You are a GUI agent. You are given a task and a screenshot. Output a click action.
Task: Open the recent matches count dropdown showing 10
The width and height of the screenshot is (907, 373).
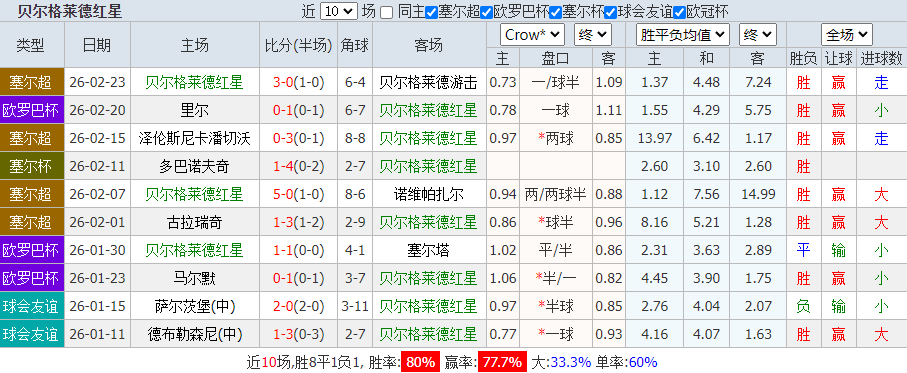pos(339,11)
